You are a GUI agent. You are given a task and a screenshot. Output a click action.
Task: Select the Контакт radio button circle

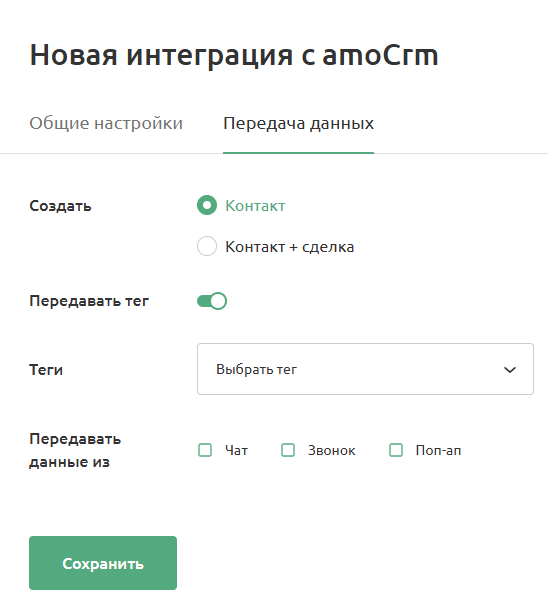click(207, 205)
